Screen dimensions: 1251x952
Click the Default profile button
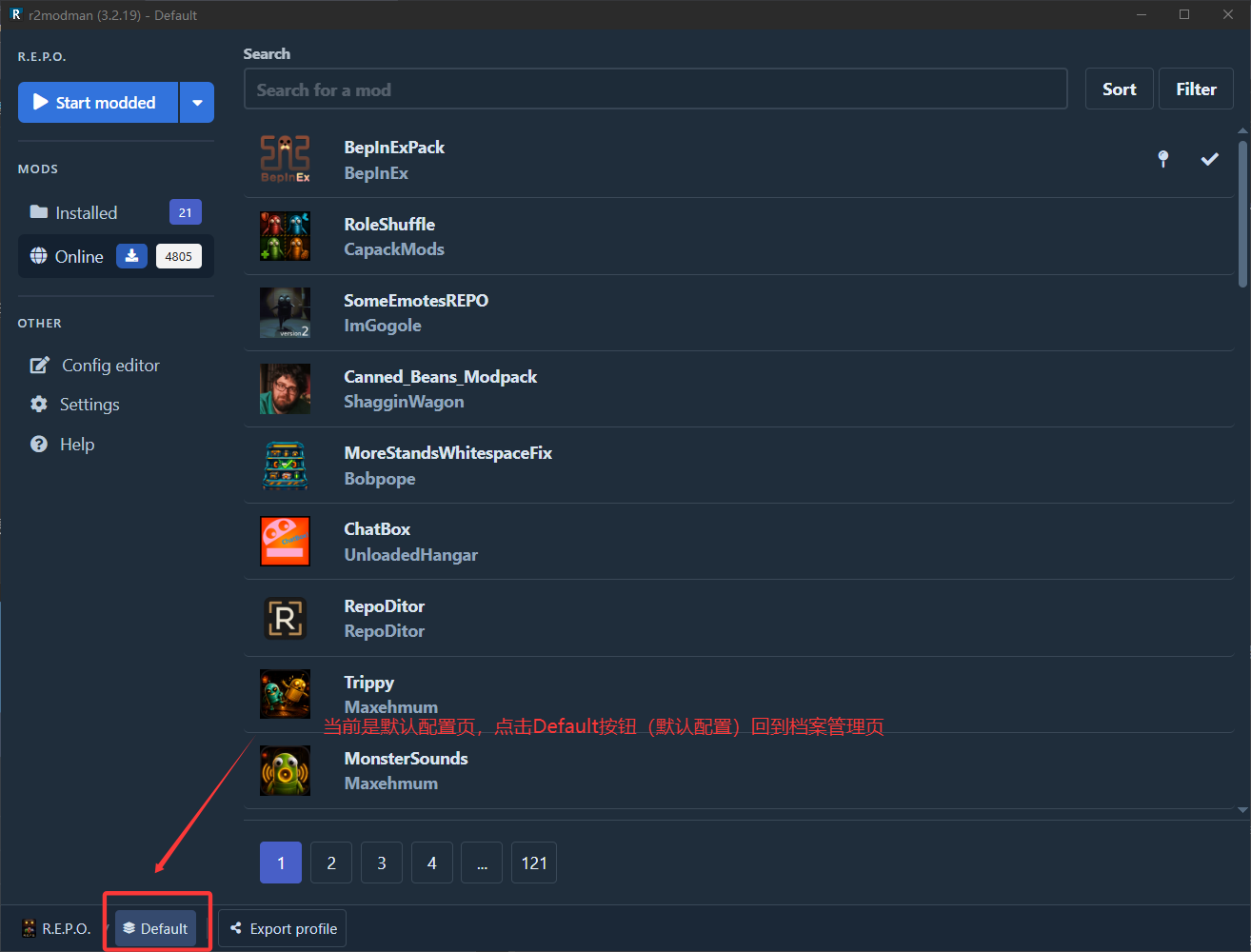pos(156,928)
